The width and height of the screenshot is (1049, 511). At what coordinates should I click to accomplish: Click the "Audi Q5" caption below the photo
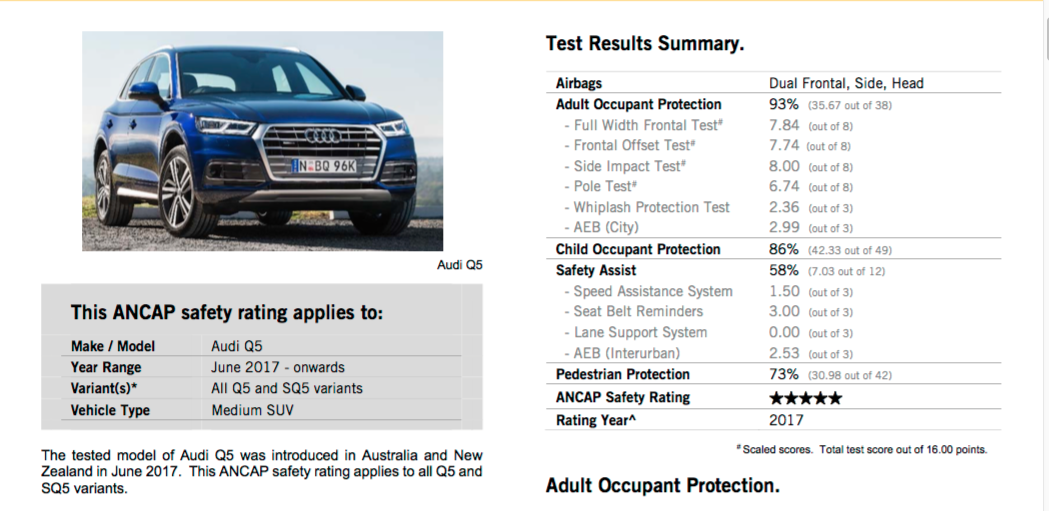[460, 265]
